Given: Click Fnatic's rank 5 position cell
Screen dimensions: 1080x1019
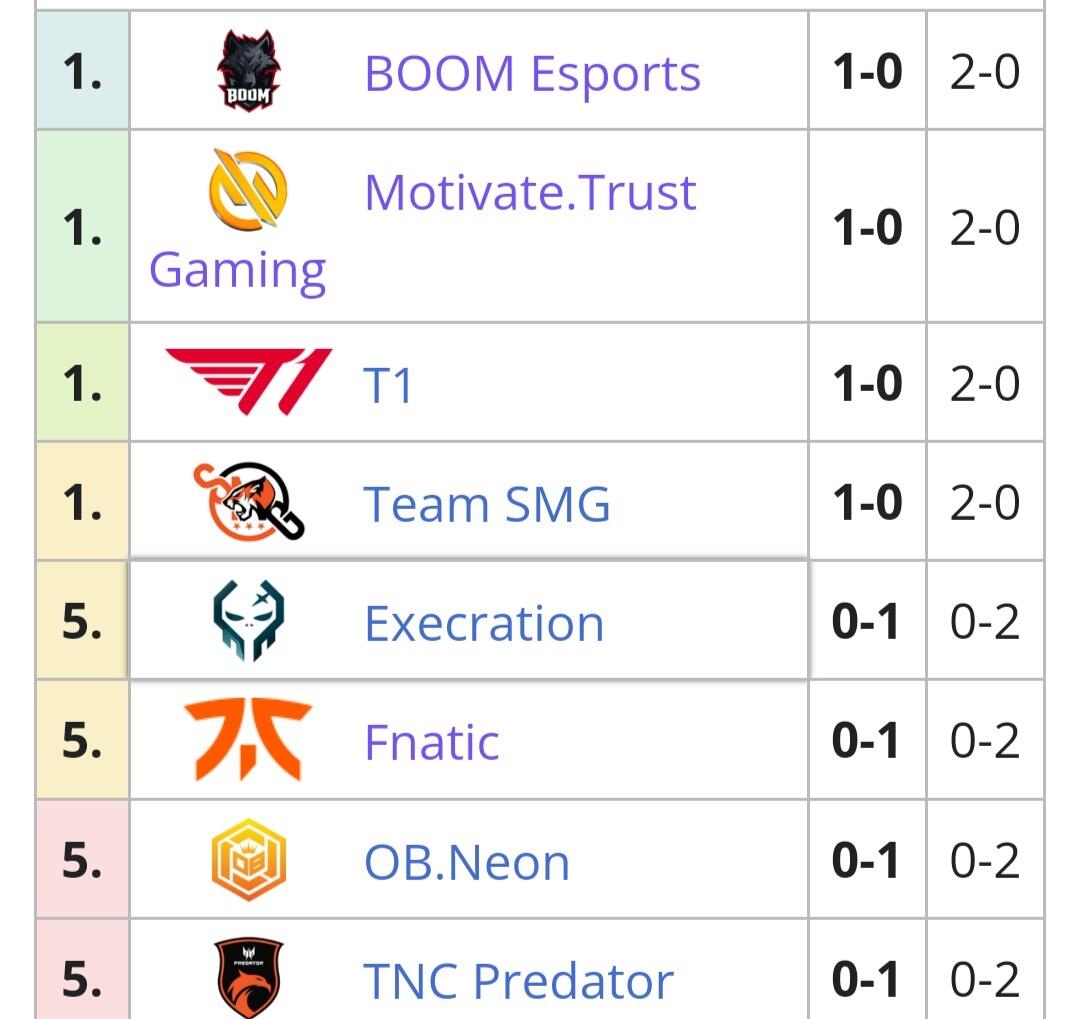Looking at the screenshot, I should click(x=82, y=741).
